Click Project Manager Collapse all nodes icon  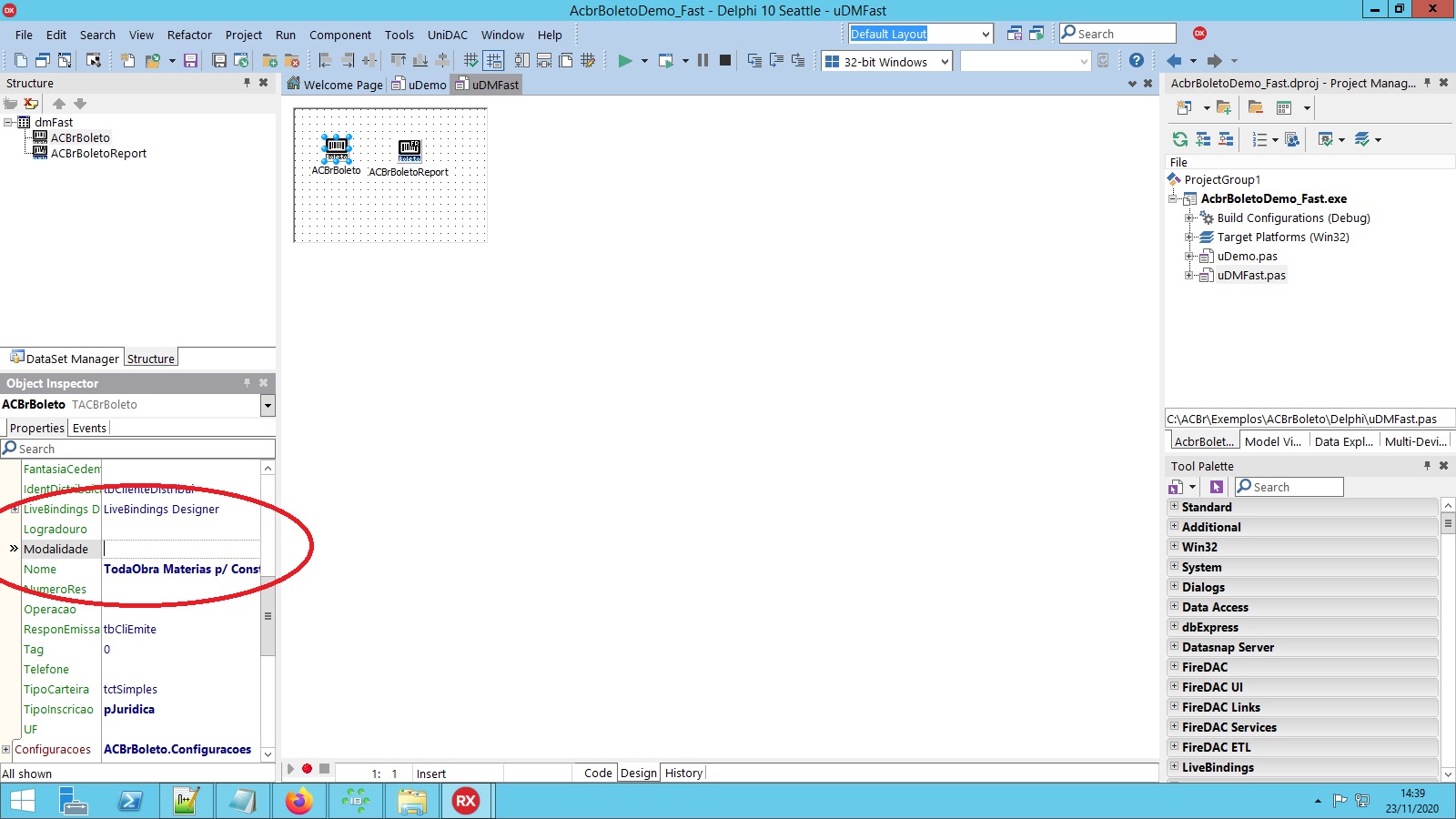(x=1226, y=139)
